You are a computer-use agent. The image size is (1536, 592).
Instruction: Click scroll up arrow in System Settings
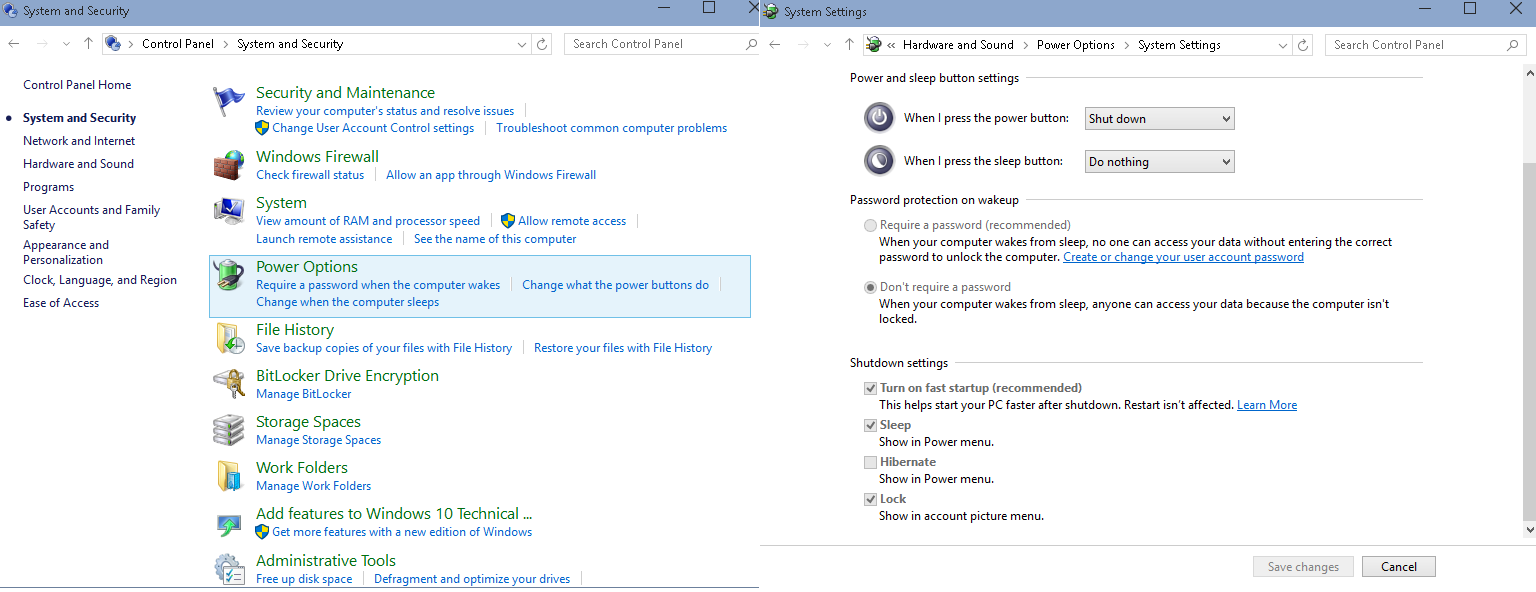[x=1528, y=73]
